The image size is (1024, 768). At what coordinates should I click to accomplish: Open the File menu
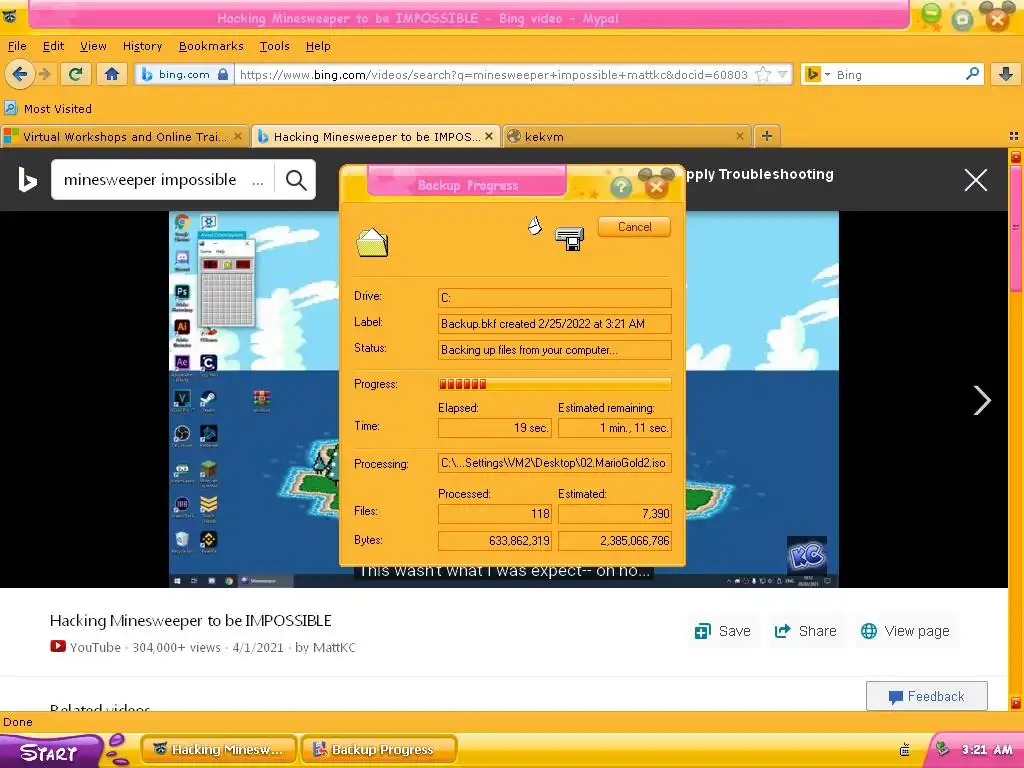coord(17,46)
